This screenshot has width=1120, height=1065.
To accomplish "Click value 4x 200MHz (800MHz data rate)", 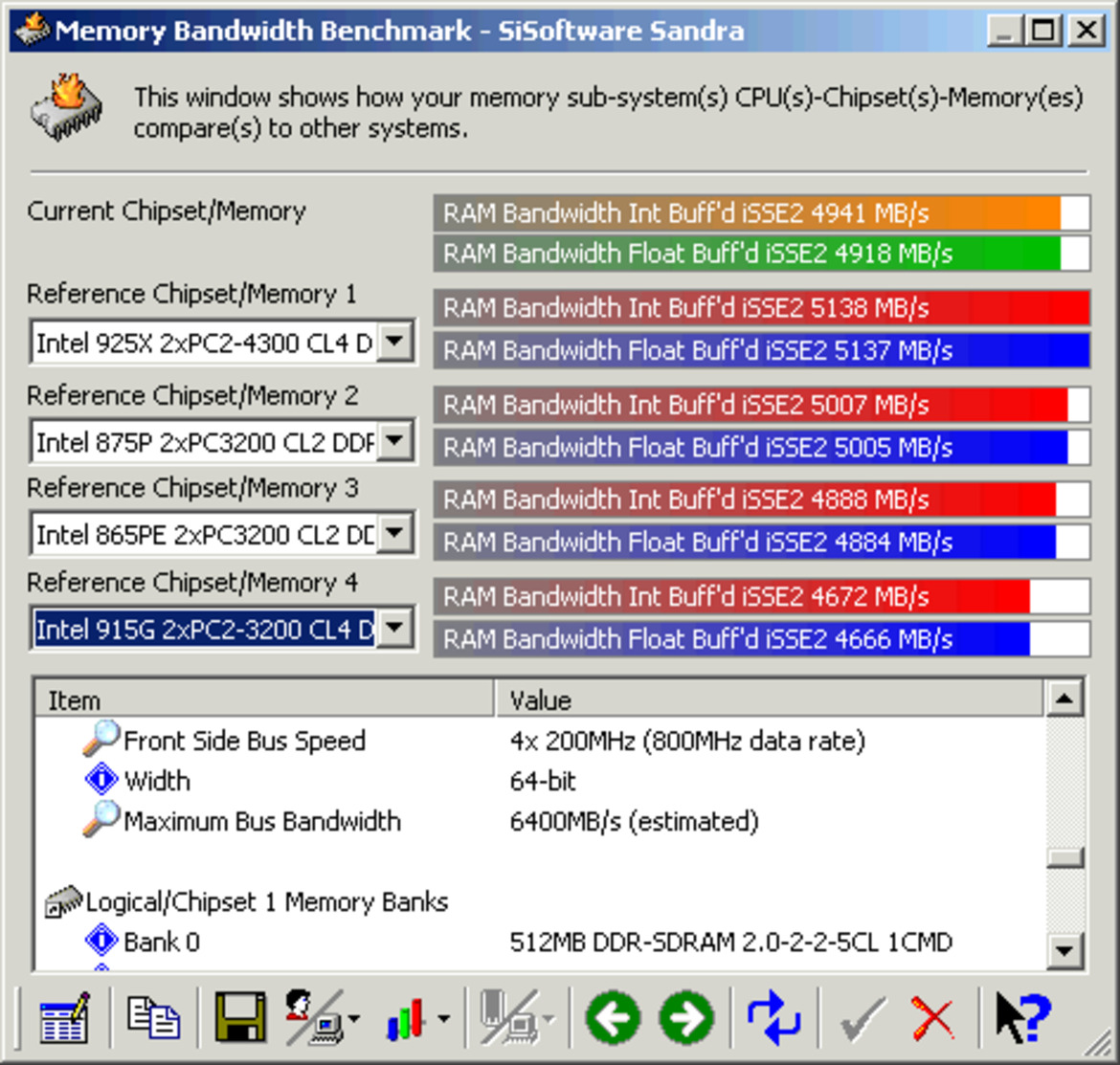I will 687,741.
